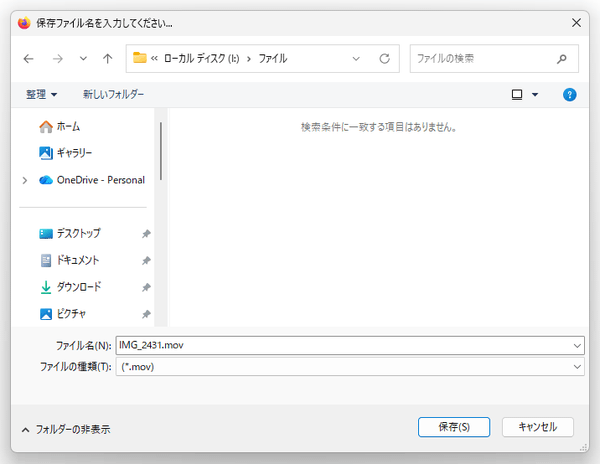Change the view layout icon
The image size is (600, 464).
517,94
